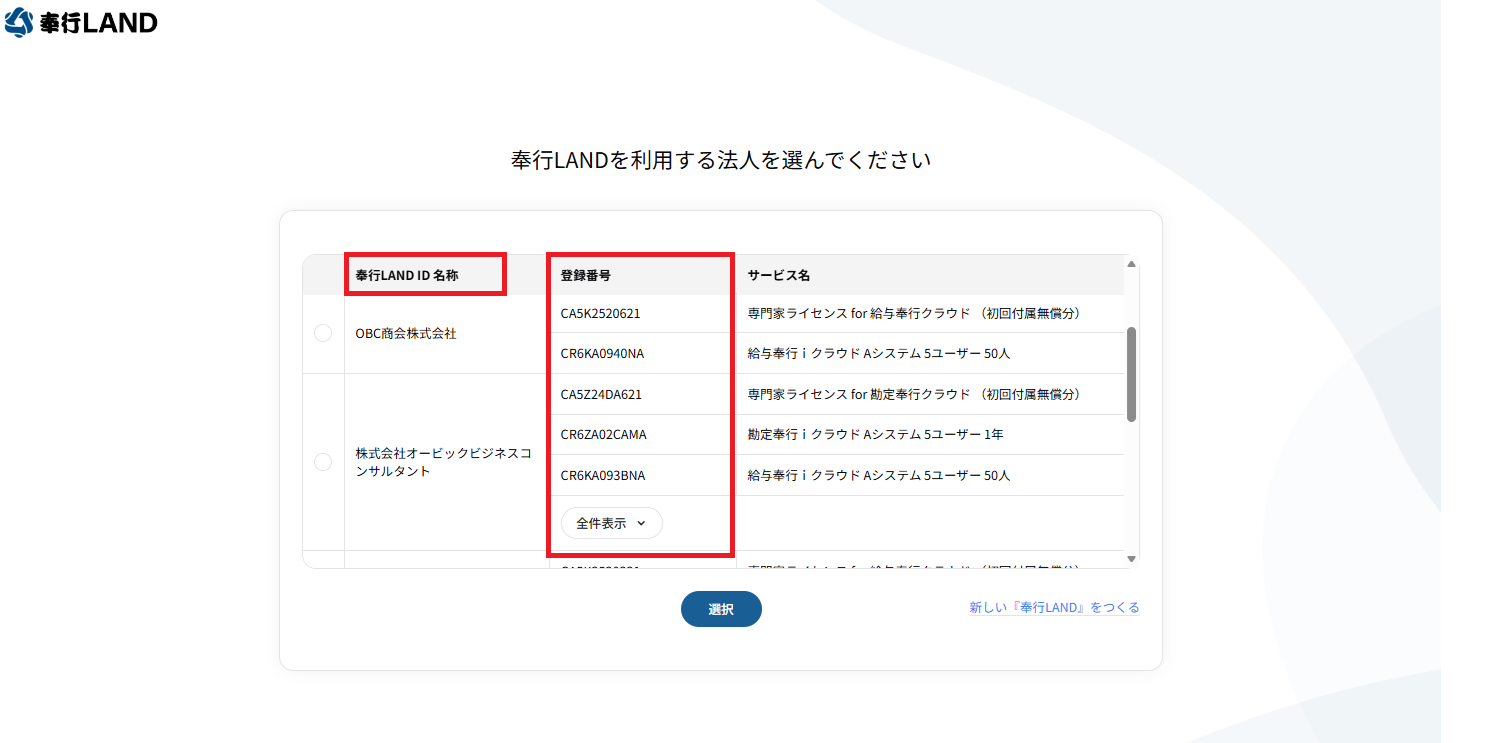The height and width of the screenshot is (743, 1507).
Task: Select 株式会社オービックビジネスコンサルタント radio button
Action: [323, 462]
